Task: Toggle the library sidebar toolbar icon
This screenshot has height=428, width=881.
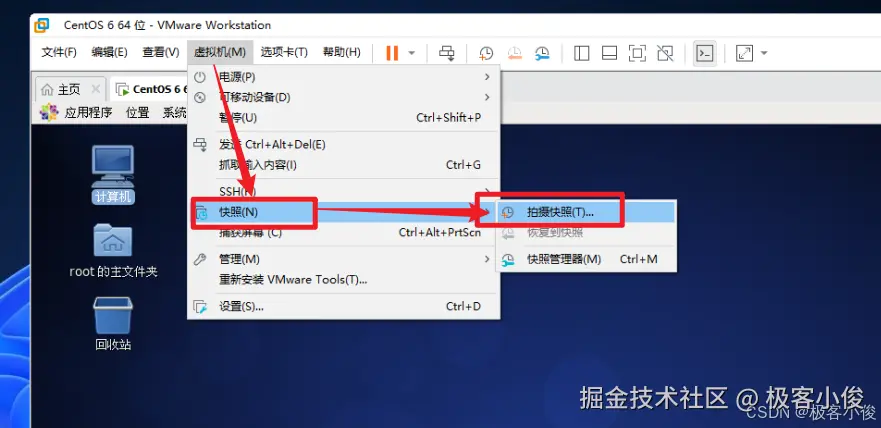Action: (582, 53)
